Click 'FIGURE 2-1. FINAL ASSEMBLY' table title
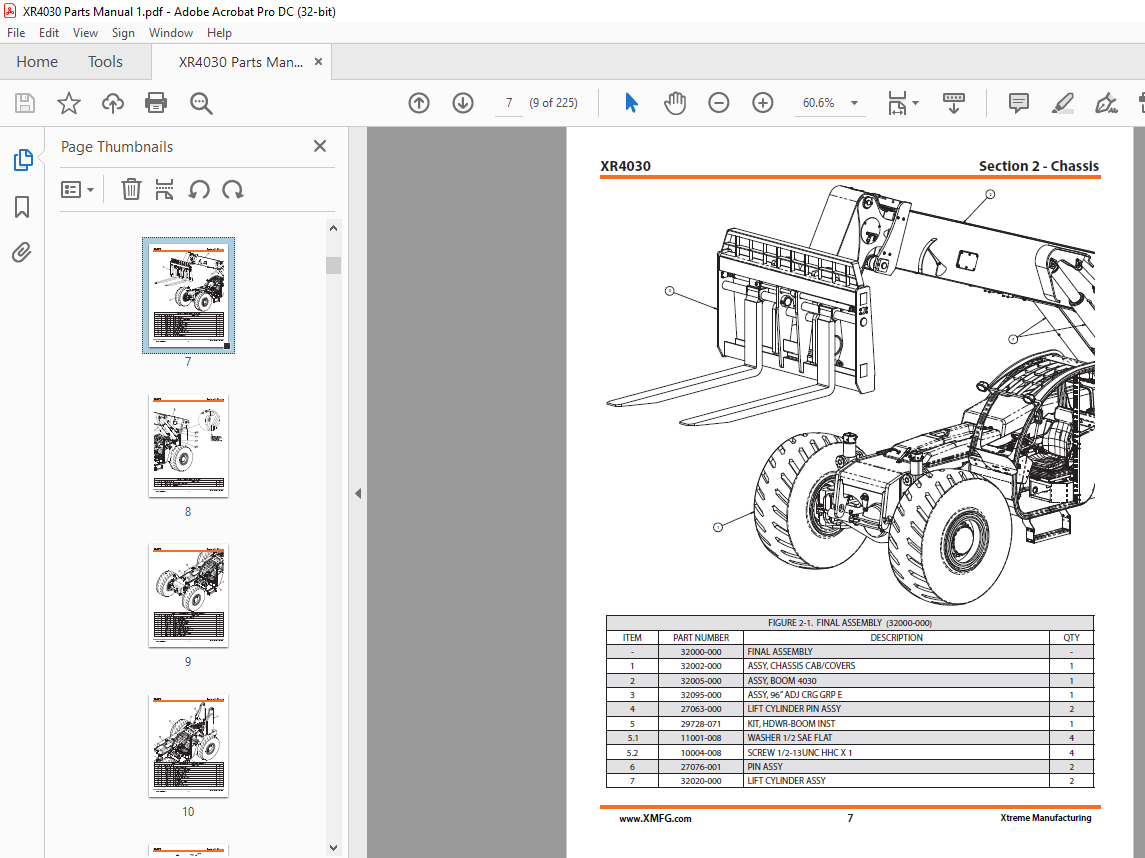Image resolution: width=1145 pixels, height=858 pixels. (x=849, y=623)
